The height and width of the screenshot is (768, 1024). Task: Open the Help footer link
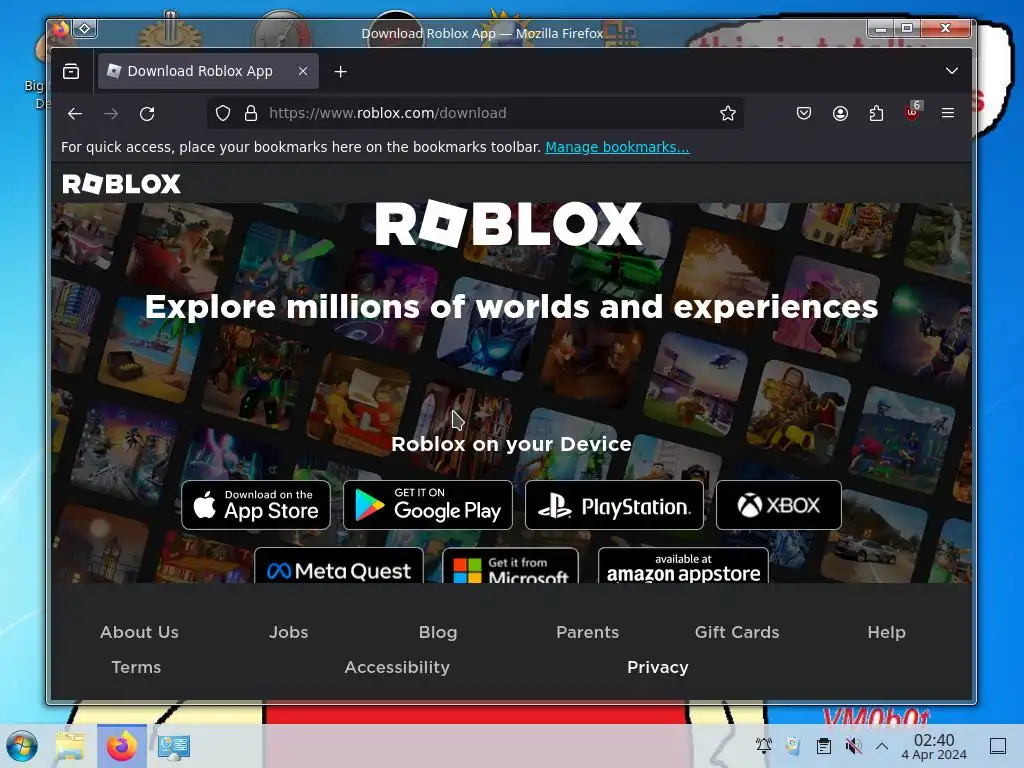pos(886,632)
